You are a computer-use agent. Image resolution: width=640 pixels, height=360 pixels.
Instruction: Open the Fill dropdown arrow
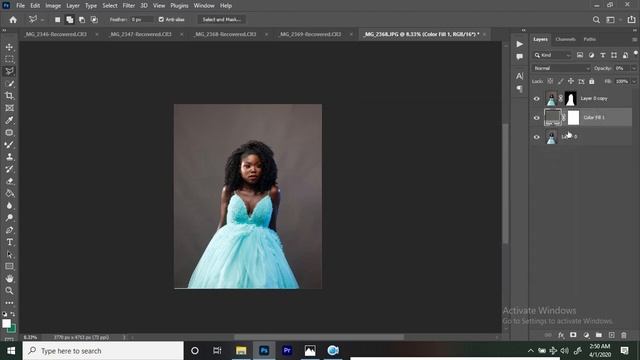tap(633, 82)
